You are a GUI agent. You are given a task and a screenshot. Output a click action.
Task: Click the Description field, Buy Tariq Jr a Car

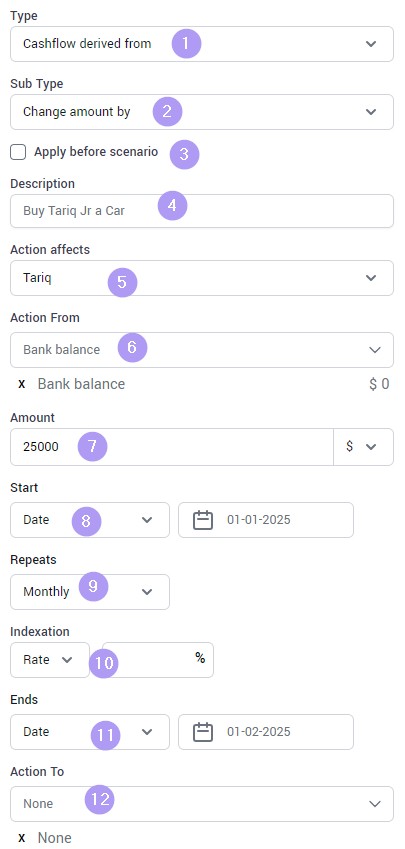pyautogui.click(x=202, y=211)
